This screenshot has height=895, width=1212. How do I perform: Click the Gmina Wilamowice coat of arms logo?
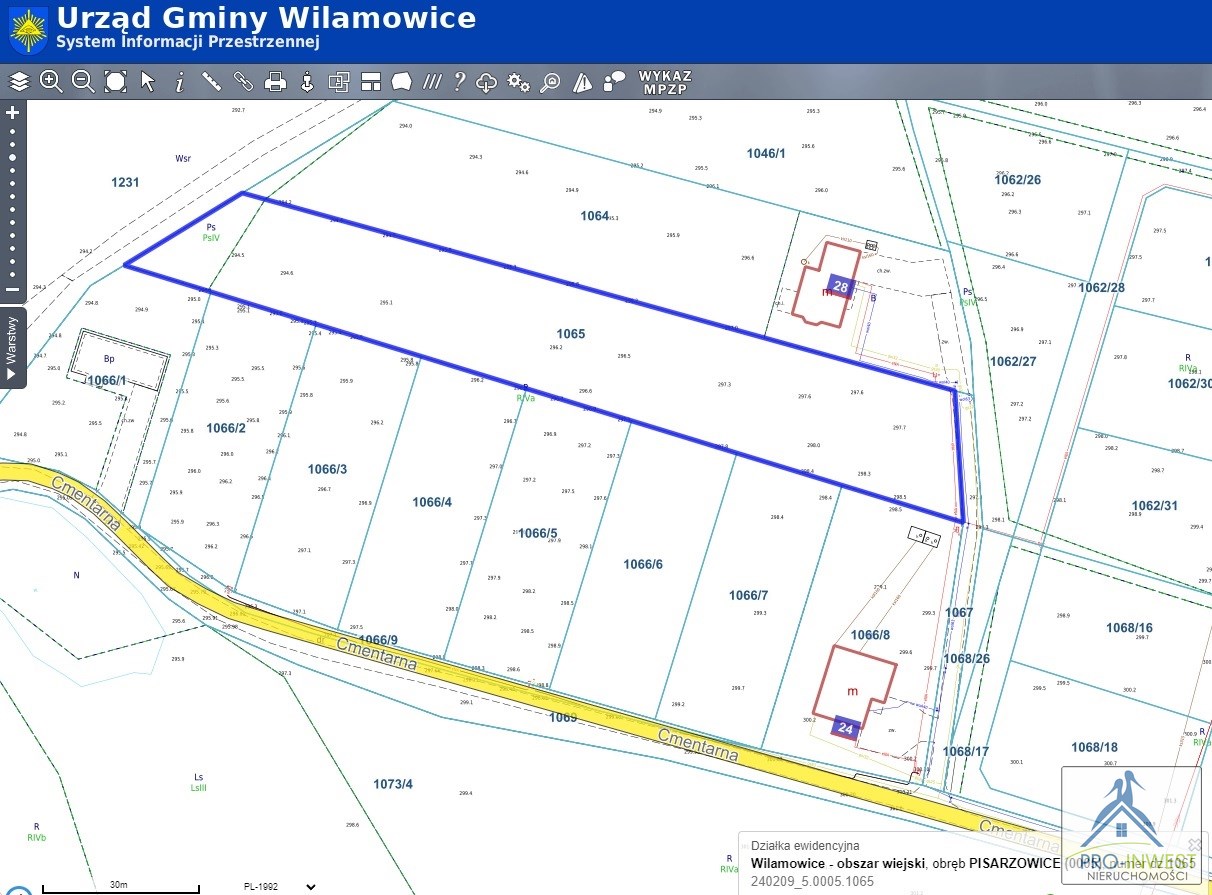(x=28, y=31)
